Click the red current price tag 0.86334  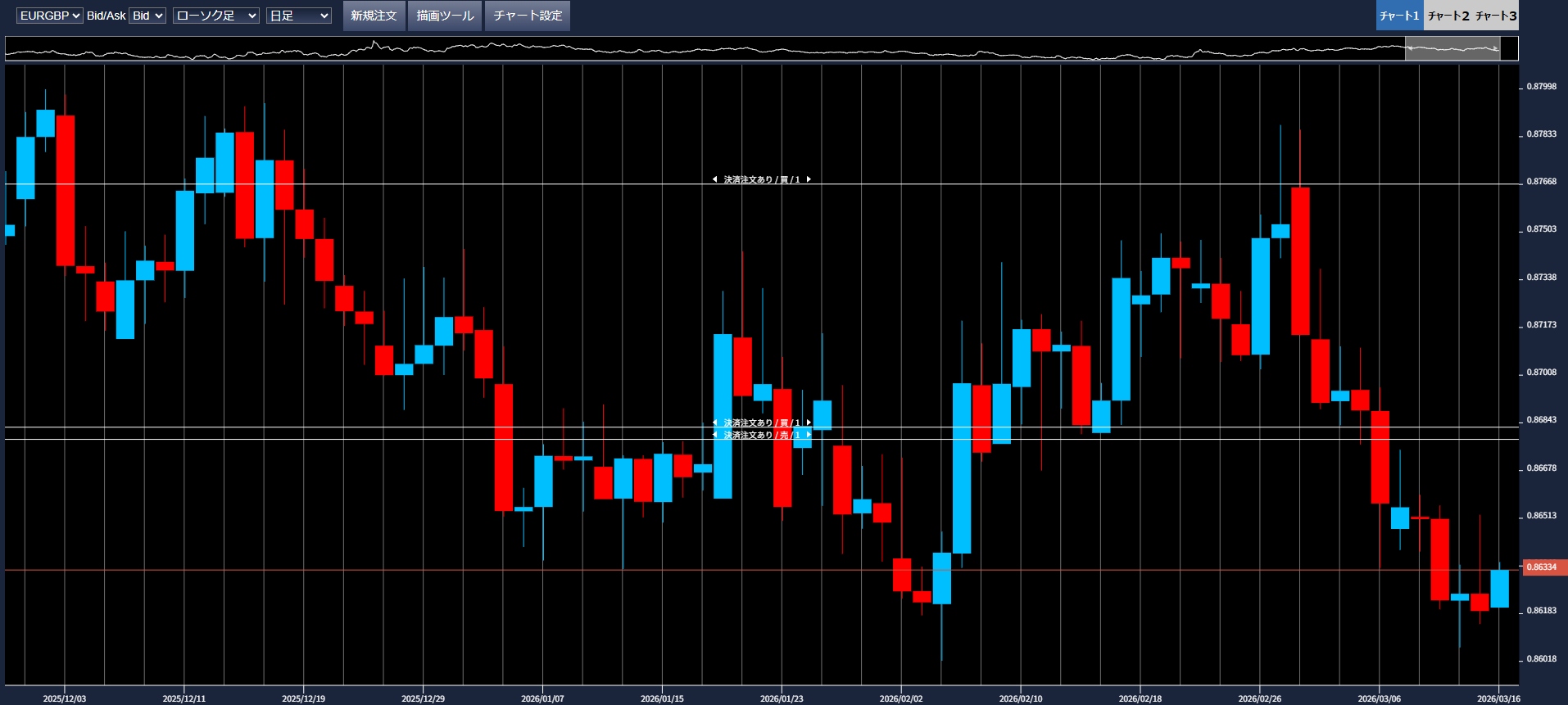tap(1543, 567)
